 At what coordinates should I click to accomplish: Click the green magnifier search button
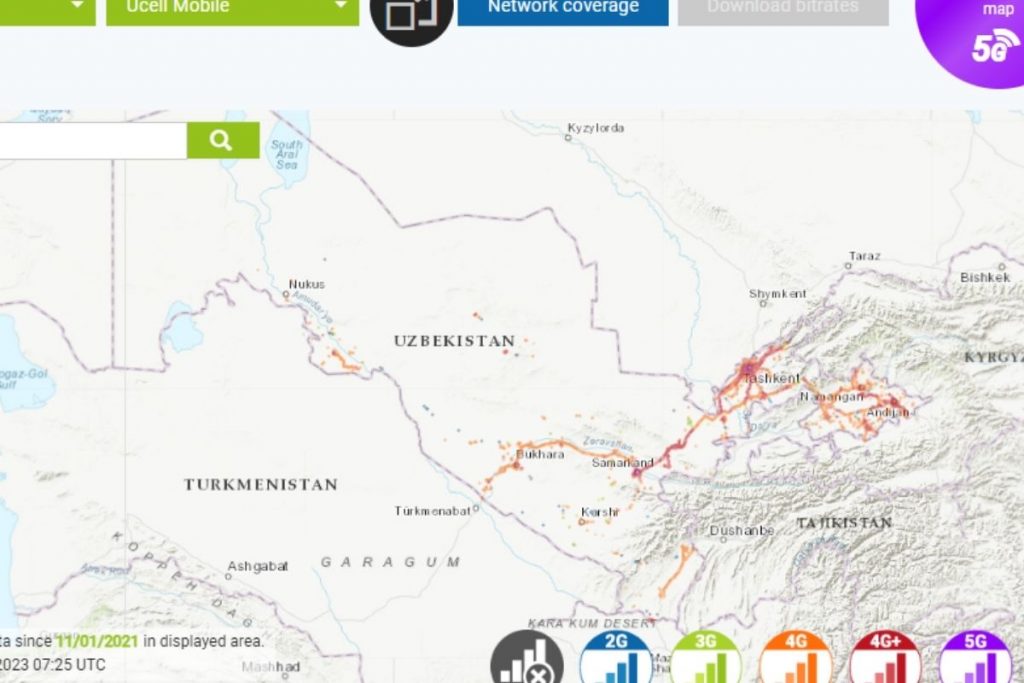[223, 140]
